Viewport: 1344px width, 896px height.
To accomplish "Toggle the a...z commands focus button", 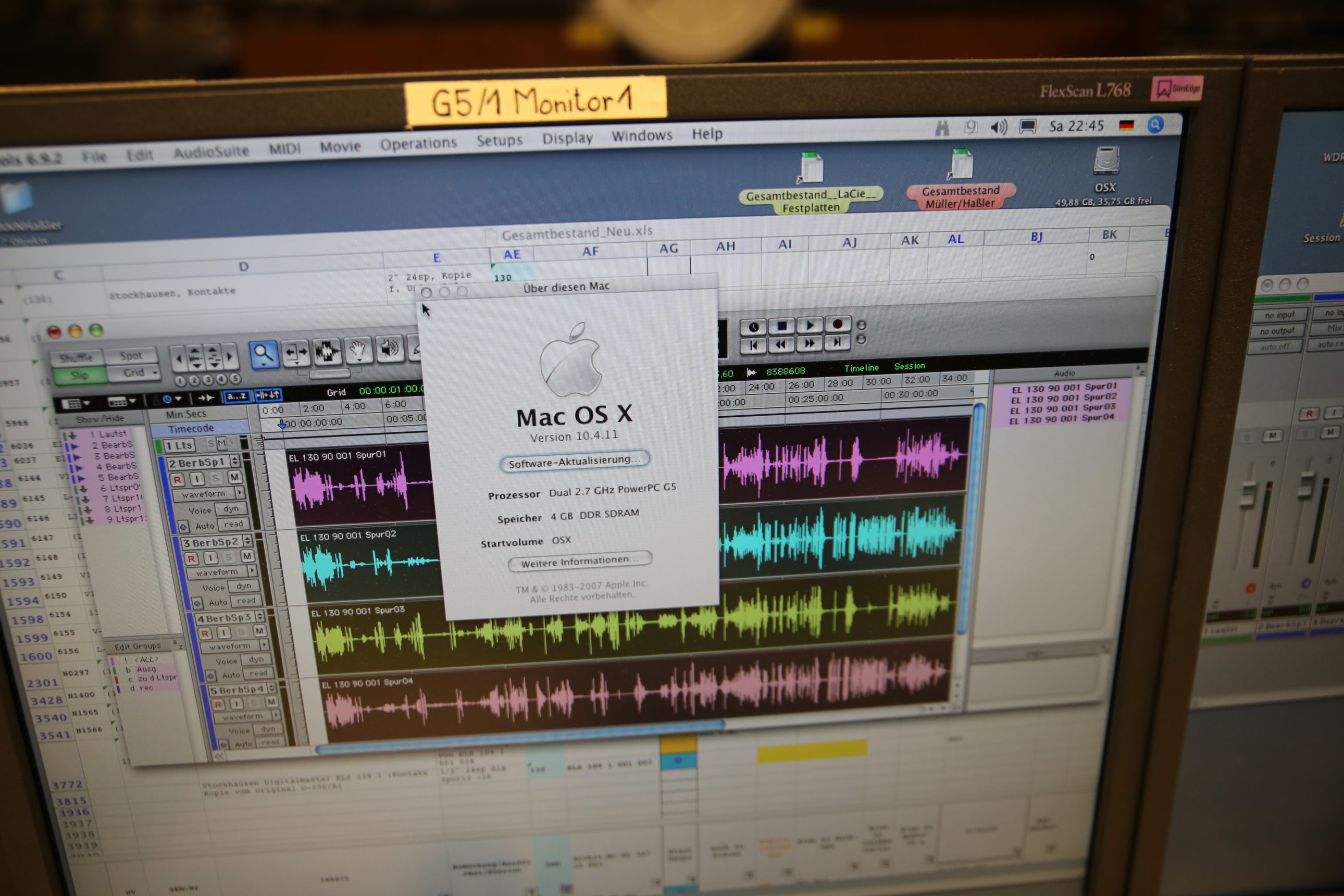I will coord(237,396).
